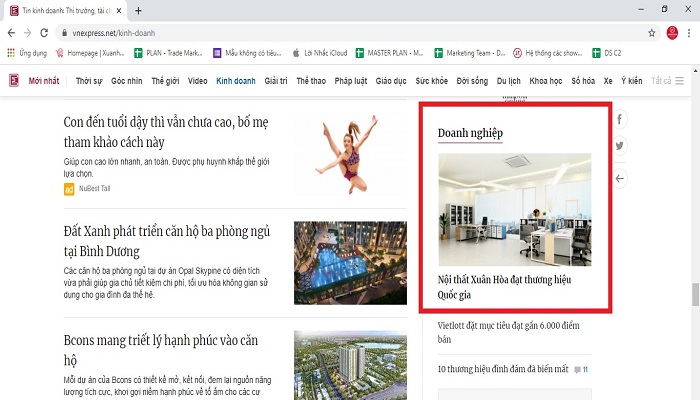Viewport: 700px width, 400px height.
Task: Click the circular back arrow icon
Action: point(620,179)
